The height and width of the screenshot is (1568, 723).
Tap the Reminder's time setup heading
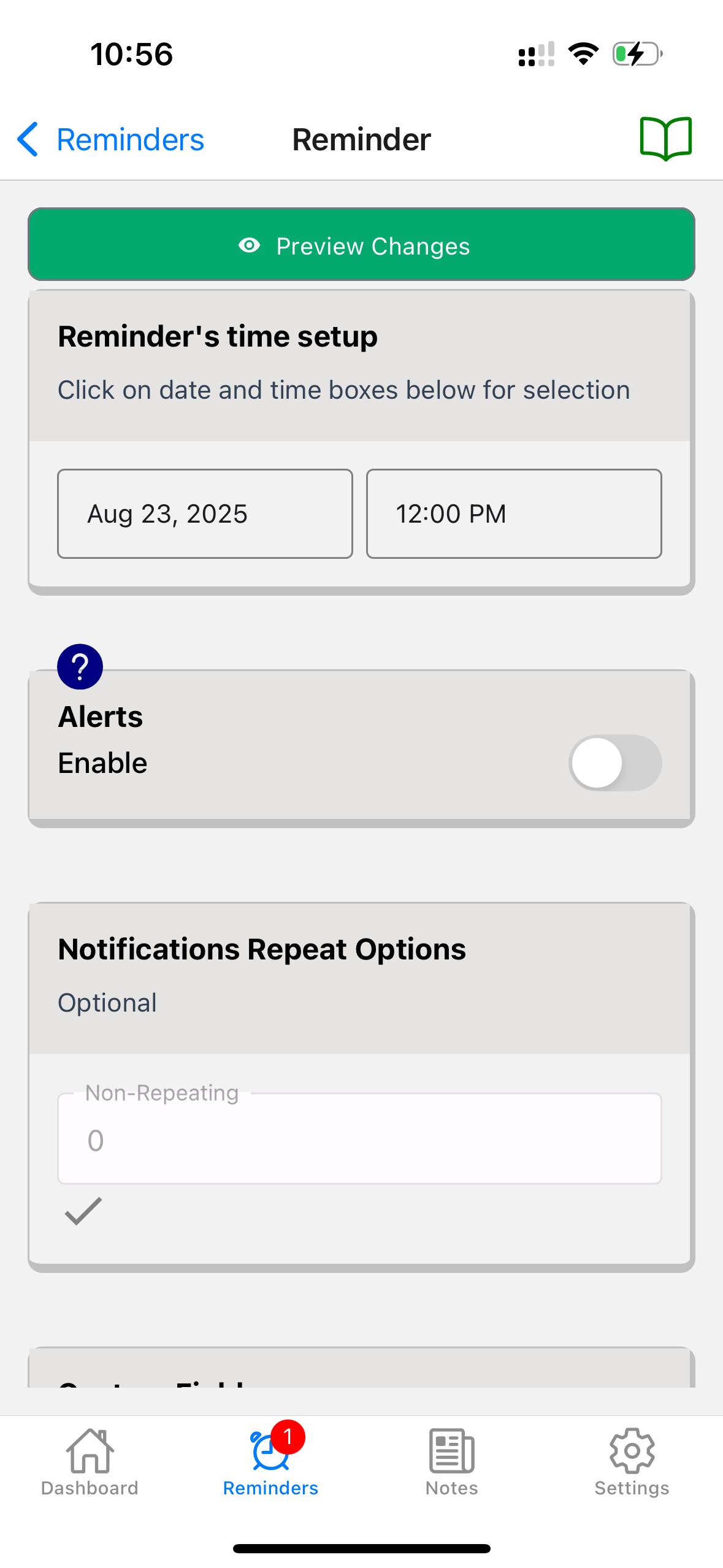click(x=218, y=336)
